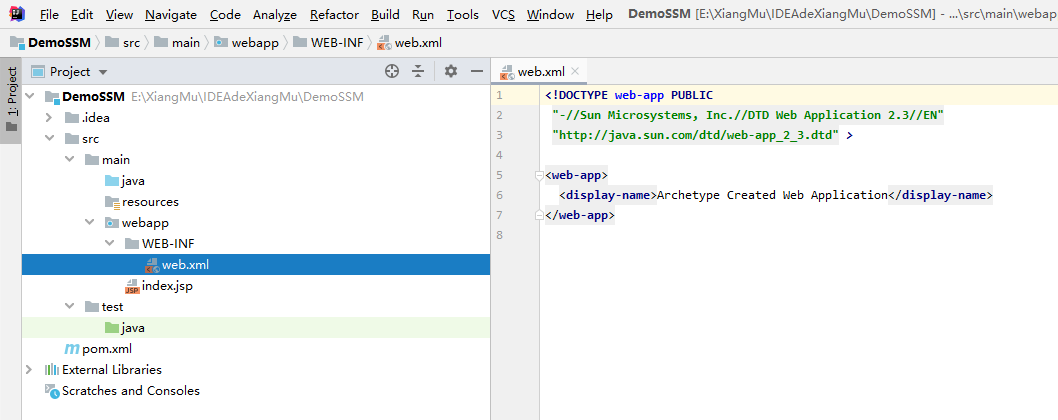1058x420 pixels.
Task: Open the Build menu
Action: [x=385, y=14]
